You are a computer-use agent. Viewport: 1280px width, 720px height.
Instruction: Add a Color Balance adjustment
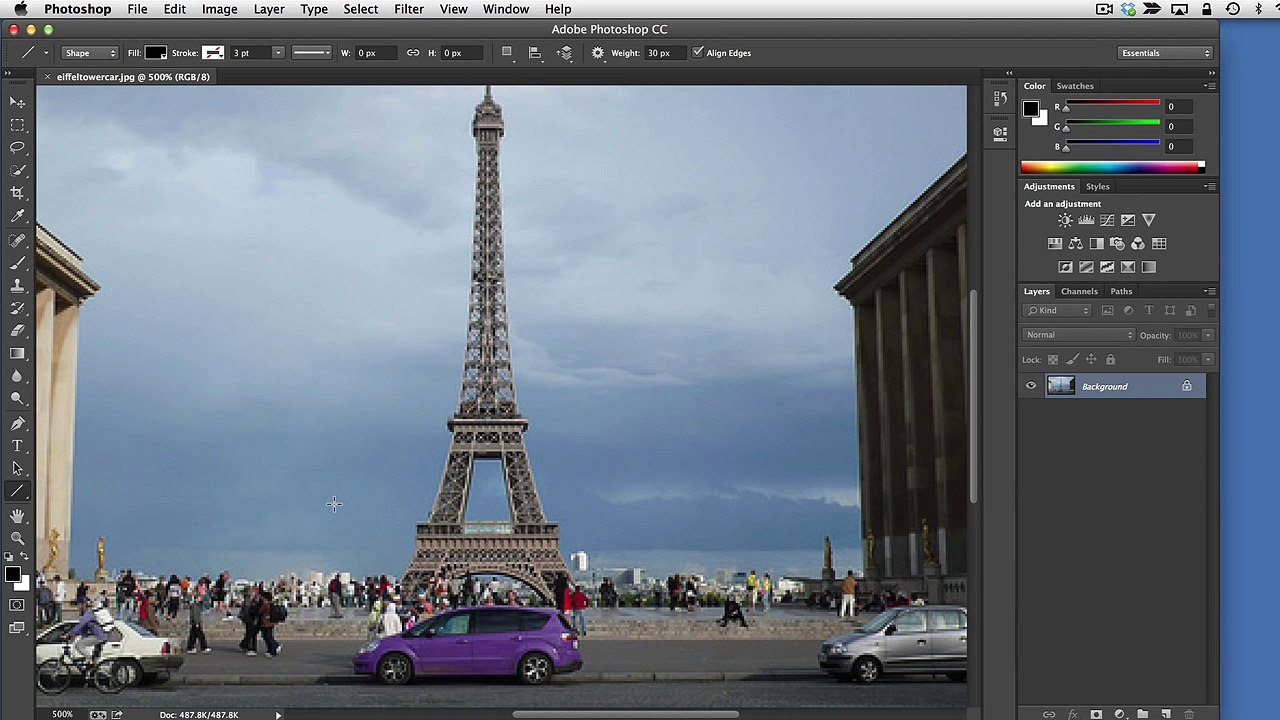click(1075, 243)
